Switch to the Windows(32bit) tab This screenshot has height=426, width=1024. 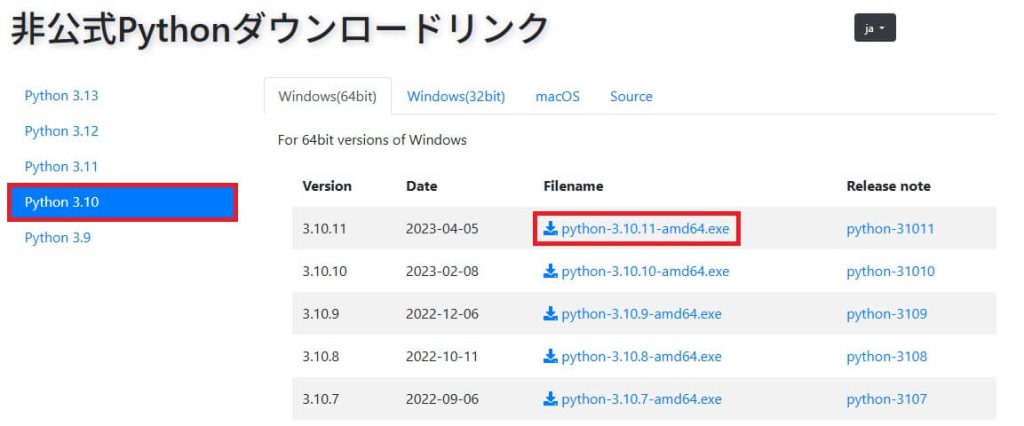[x=456, y=97]
